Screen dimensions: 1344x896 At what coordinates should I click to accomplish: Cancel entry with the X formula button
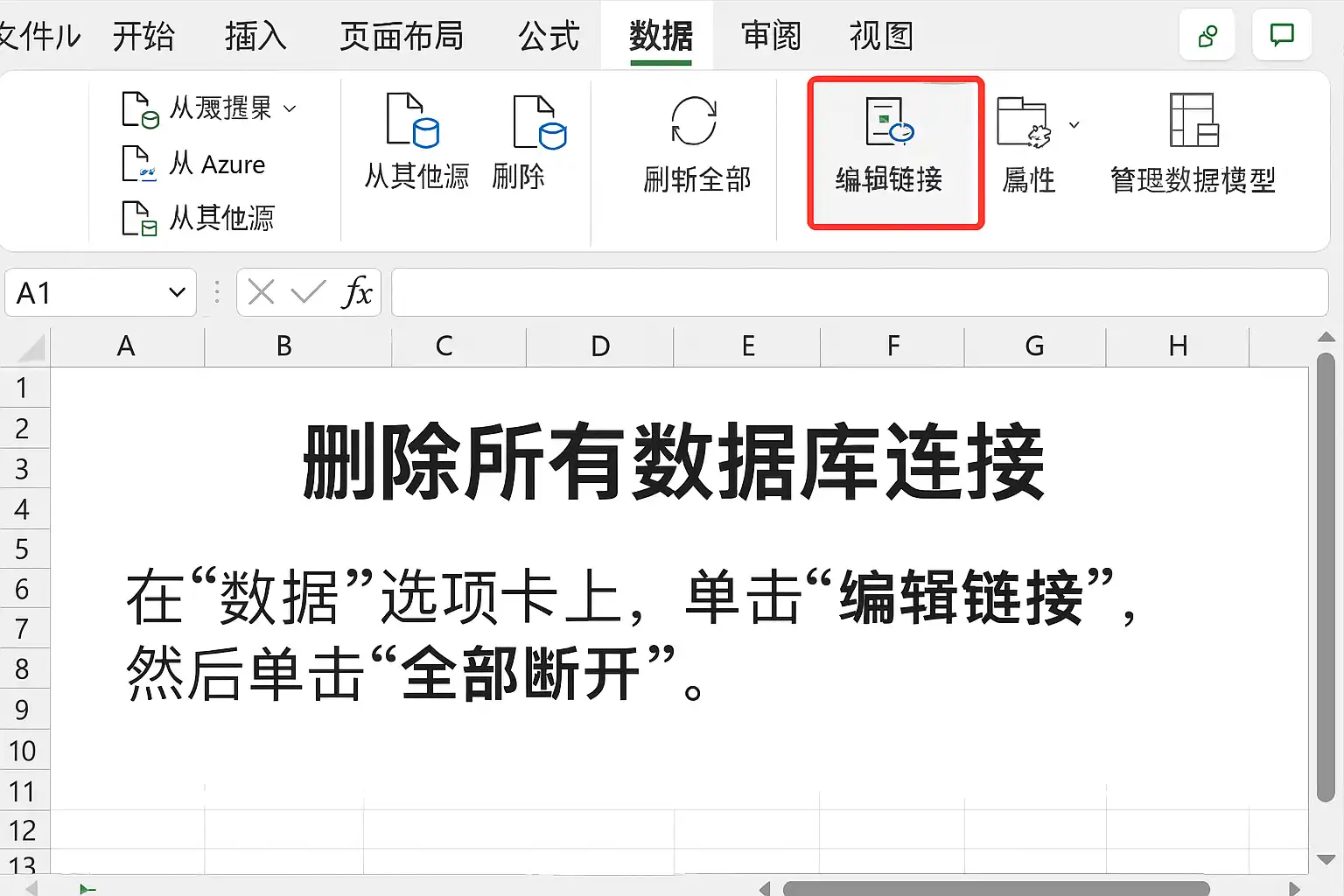[x=261, y=292]
